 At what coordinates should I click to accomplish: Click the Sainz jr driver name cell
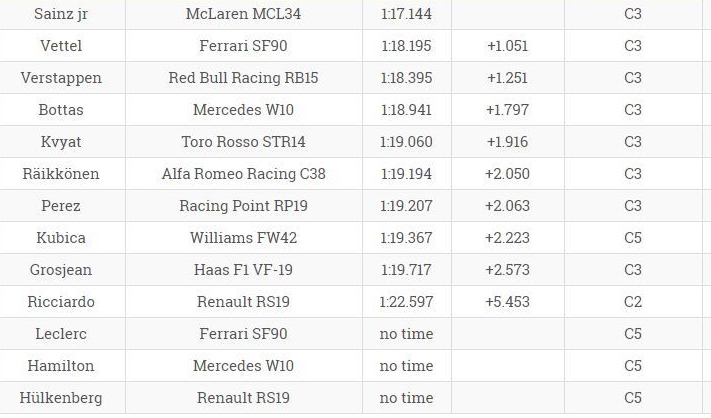(x=61, y=14)
